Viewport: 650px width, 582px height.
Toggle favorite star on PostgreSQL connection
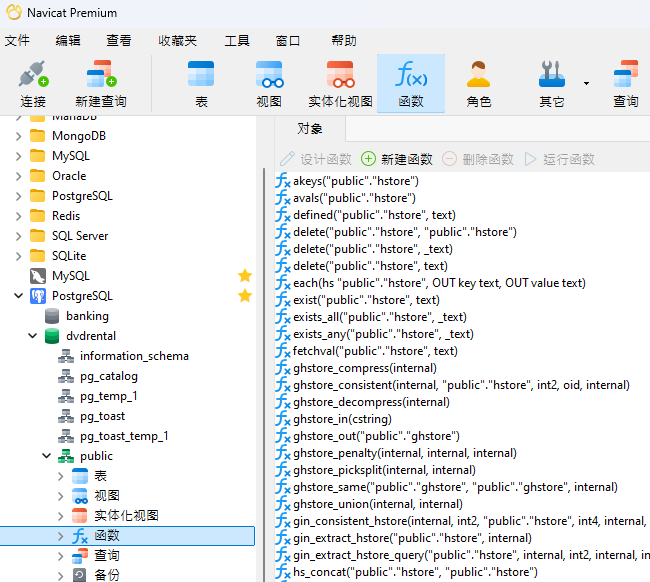click(x=245, y=296)
